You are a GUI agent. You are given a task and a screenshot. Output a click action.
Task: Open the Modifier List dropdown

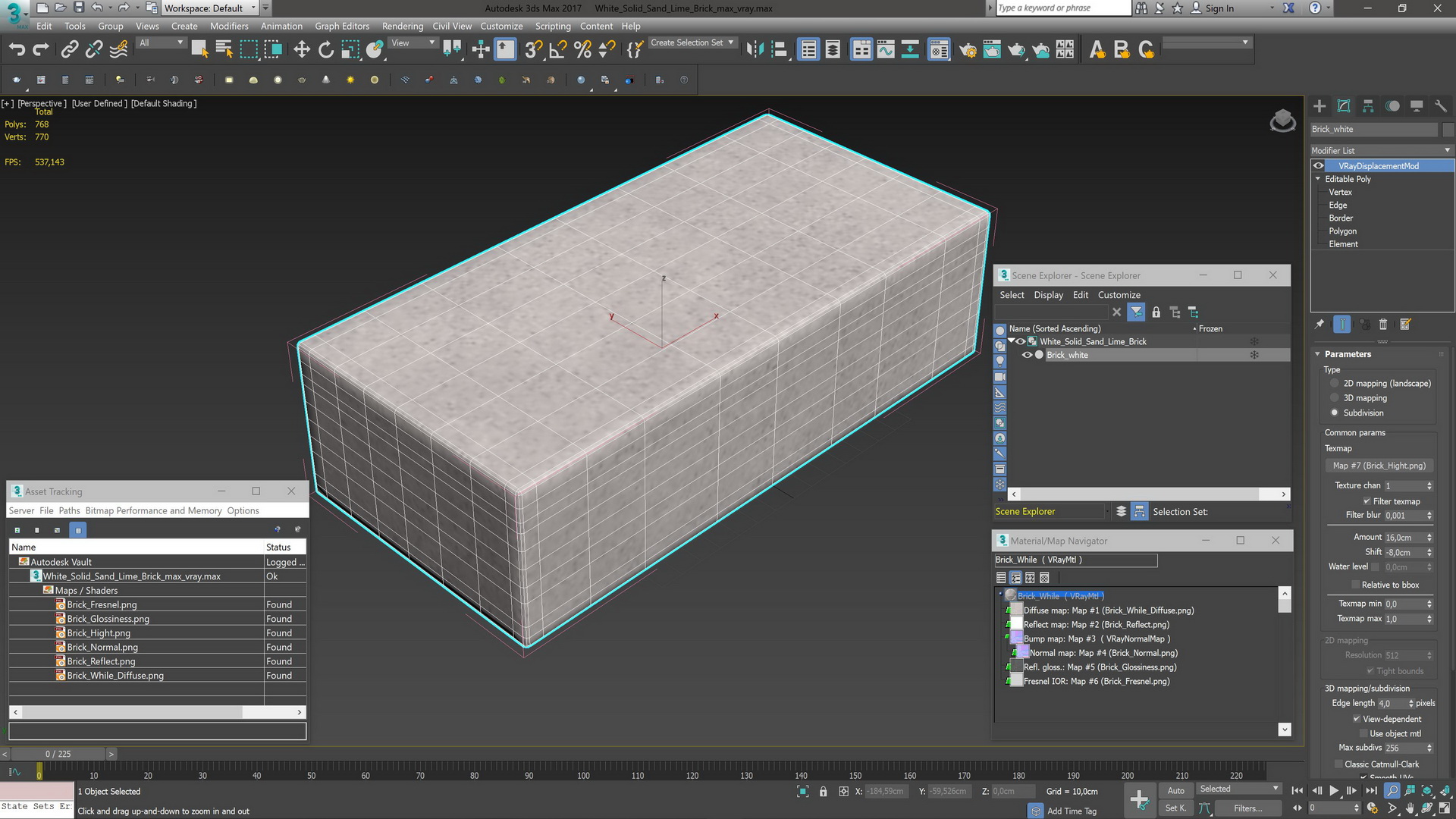1381,150
